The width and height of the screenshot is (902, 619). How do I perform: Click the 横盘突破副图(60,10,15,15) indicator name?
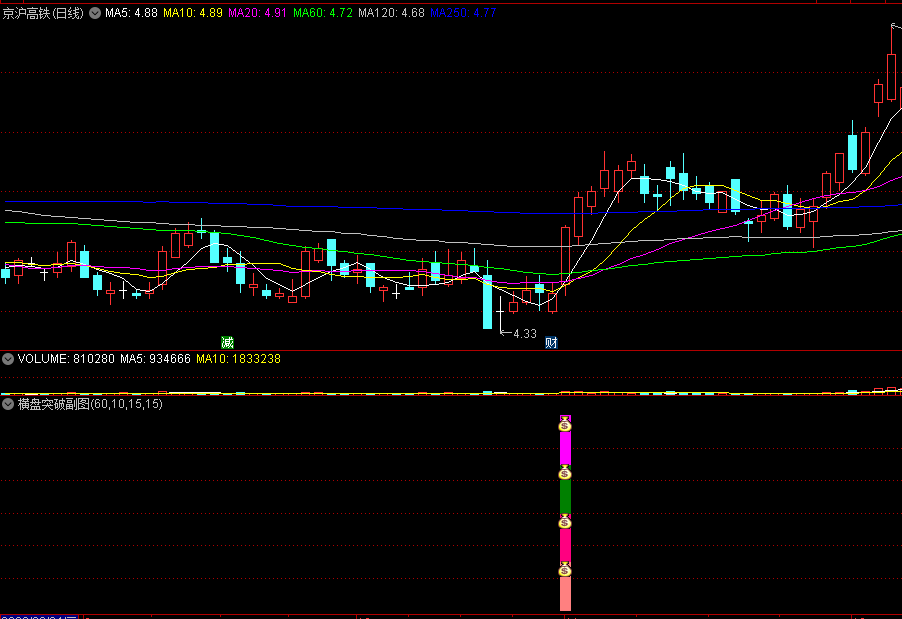point(90,404)
